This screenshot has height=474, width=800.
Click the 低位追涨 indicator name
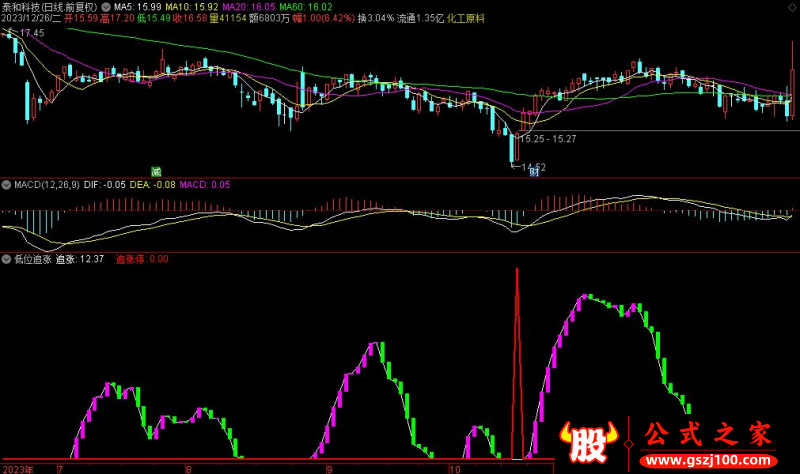(33, 259)
